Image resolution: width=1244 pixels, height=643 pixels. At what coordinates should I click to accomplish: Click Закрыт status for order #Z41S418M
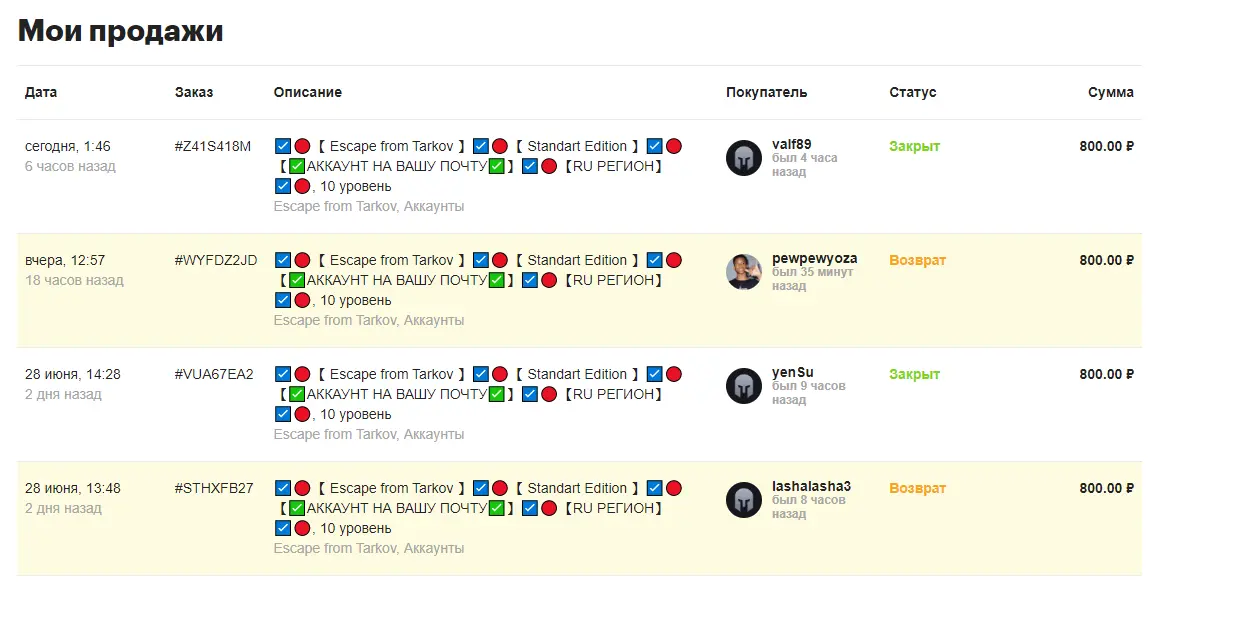coord(915,146)
